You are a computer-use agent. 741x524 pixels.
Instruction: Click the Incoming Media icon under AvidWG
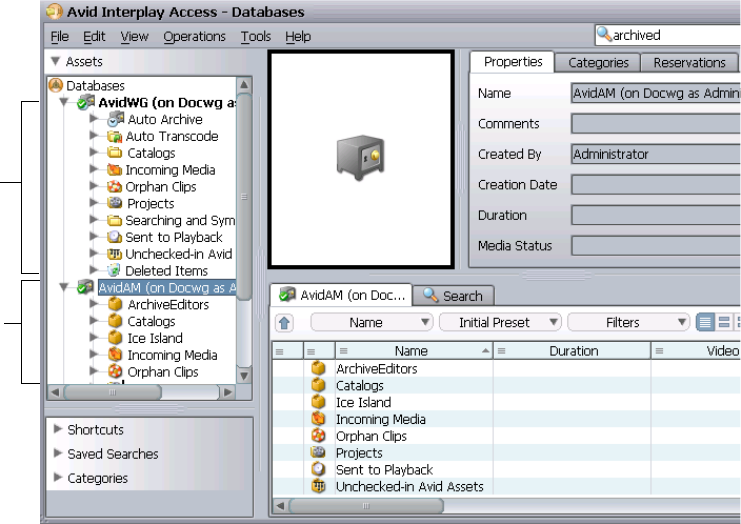pos(114,170)
